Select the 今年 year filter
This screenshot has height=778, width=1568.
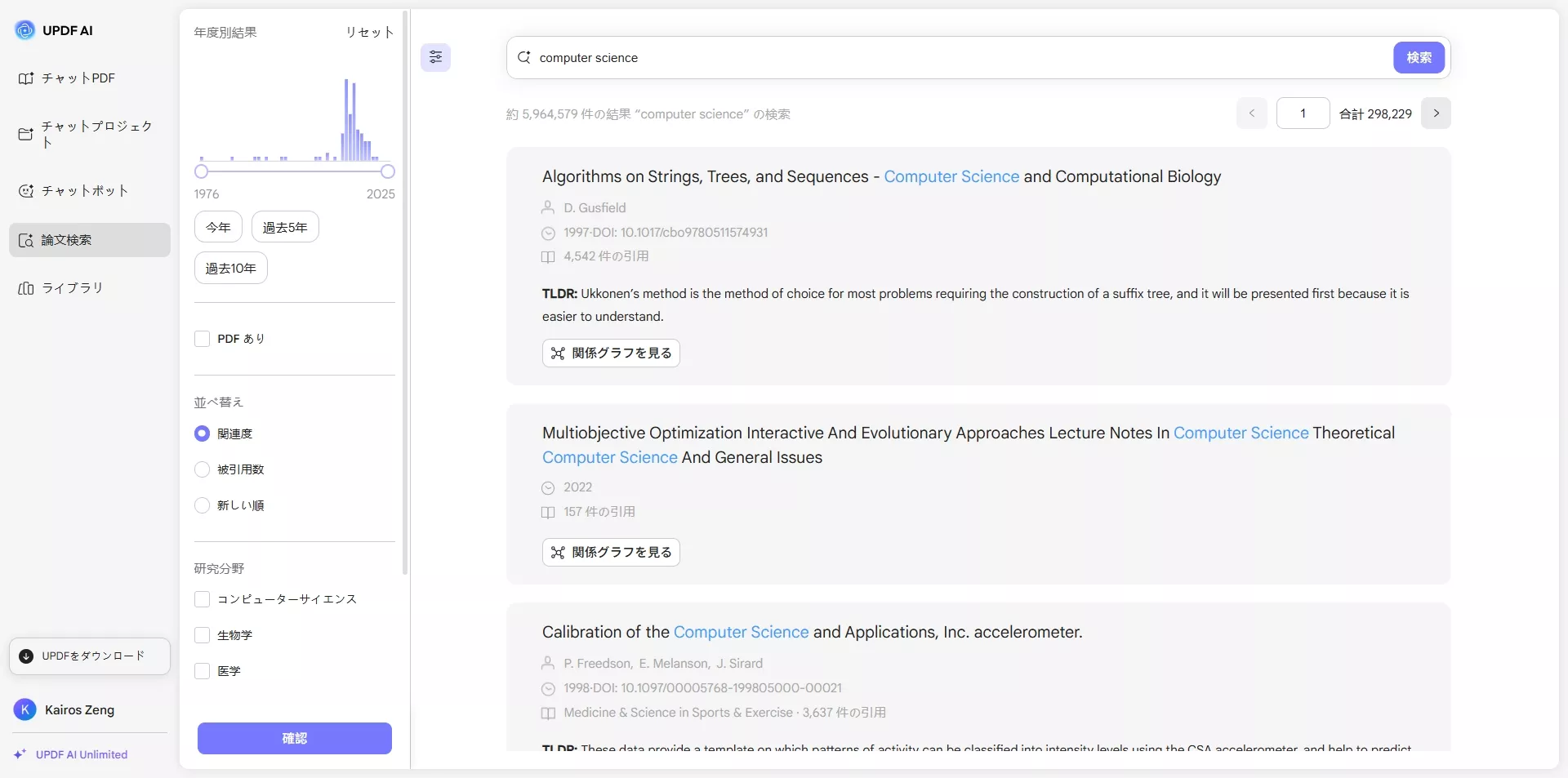(218, 227)
